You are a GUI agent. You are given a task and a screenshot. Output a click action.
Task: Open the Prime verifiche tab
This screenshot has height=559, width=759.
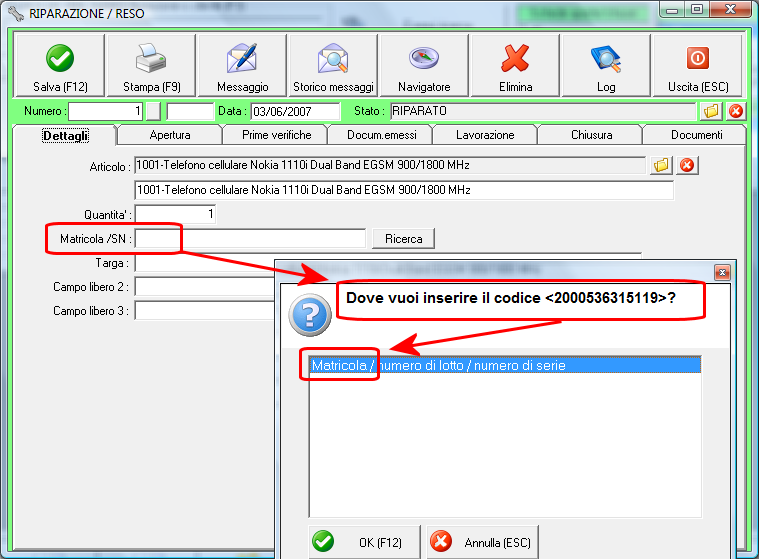(x=276, y=135)
